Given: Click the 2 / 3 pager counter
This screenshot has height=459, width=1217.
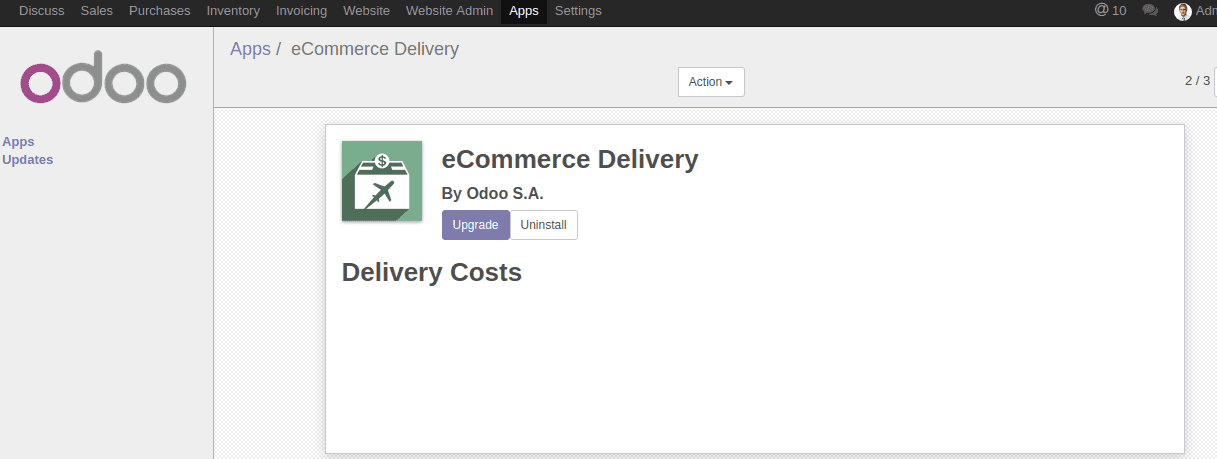Looking at the screenshot, I should (1197, 81).
